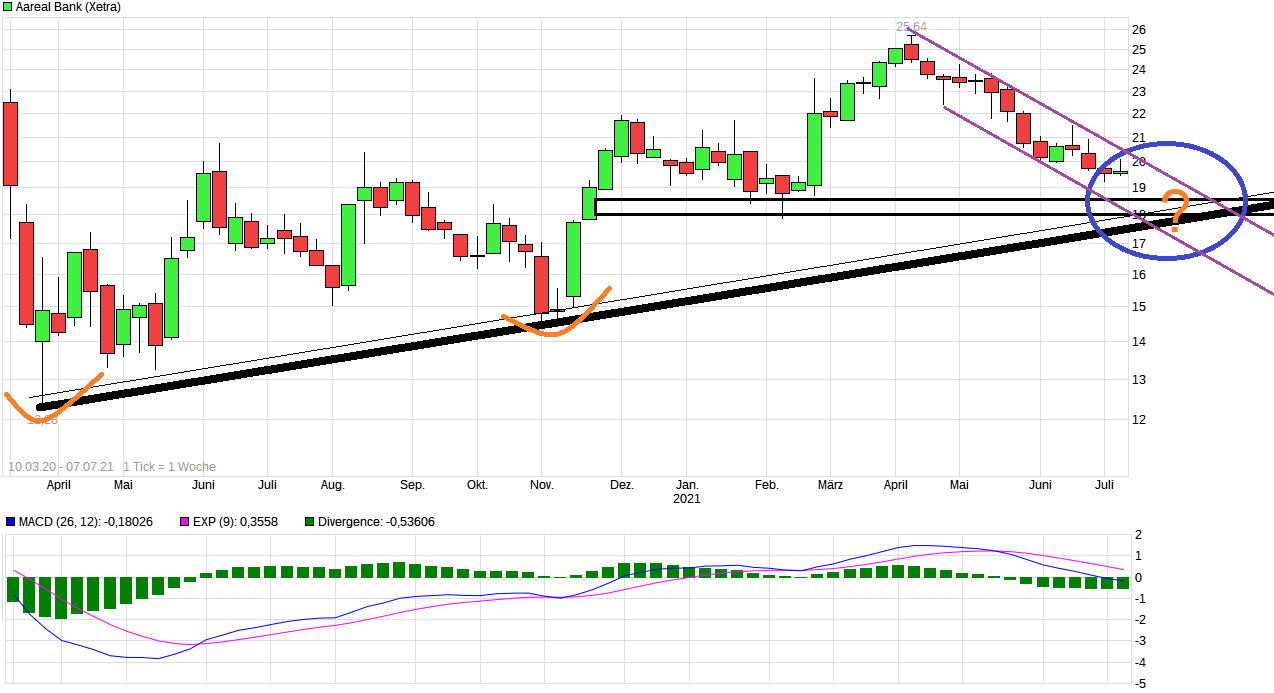
Task: Click the magenta EXP legend square
Action: pos(184,522)
